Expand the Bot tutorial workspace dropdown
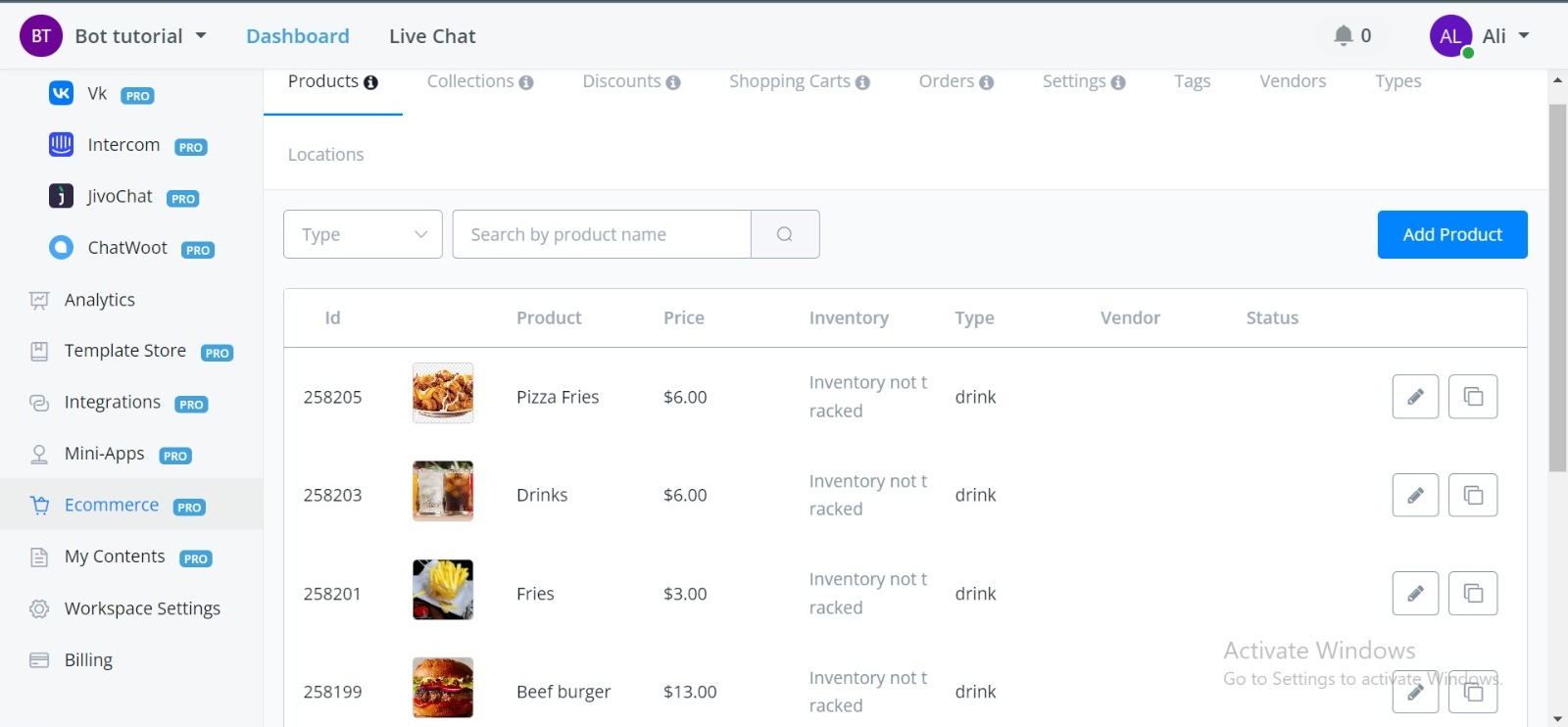The width and height of the screenshot is (1568, 727). [140, 35]
